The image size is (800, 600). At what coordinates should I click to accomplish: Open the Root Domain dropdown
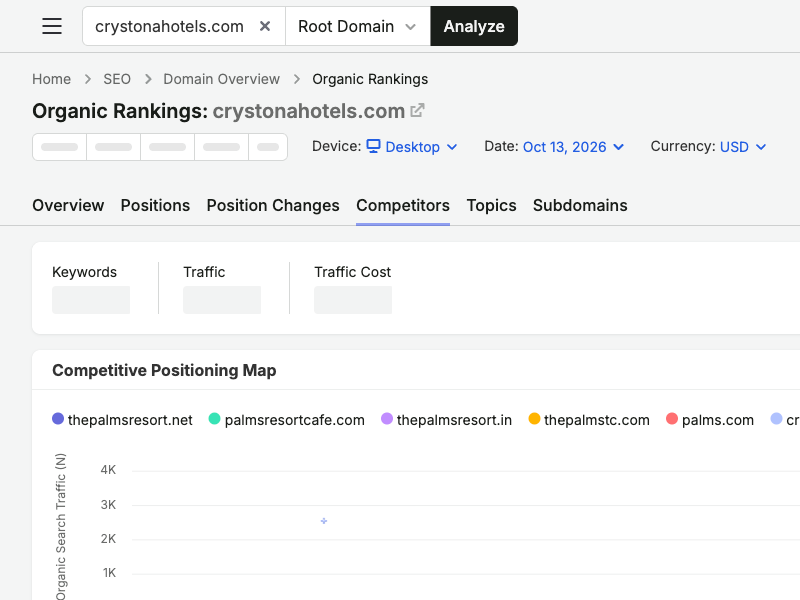click(358, 26)
